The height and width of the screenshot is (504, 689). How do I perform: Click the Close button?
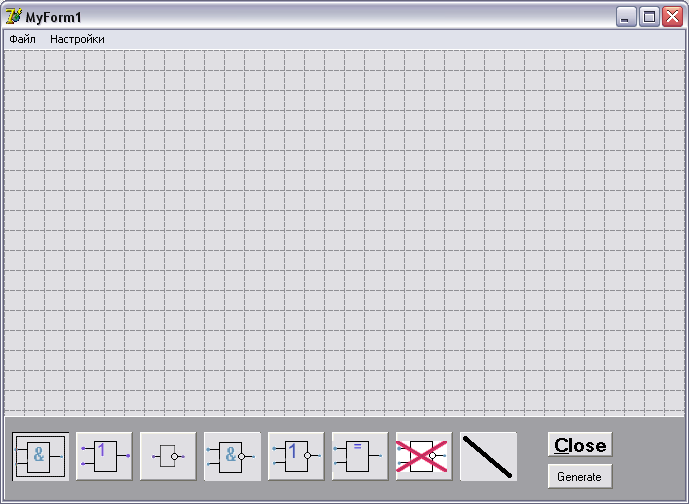point(580,445)
